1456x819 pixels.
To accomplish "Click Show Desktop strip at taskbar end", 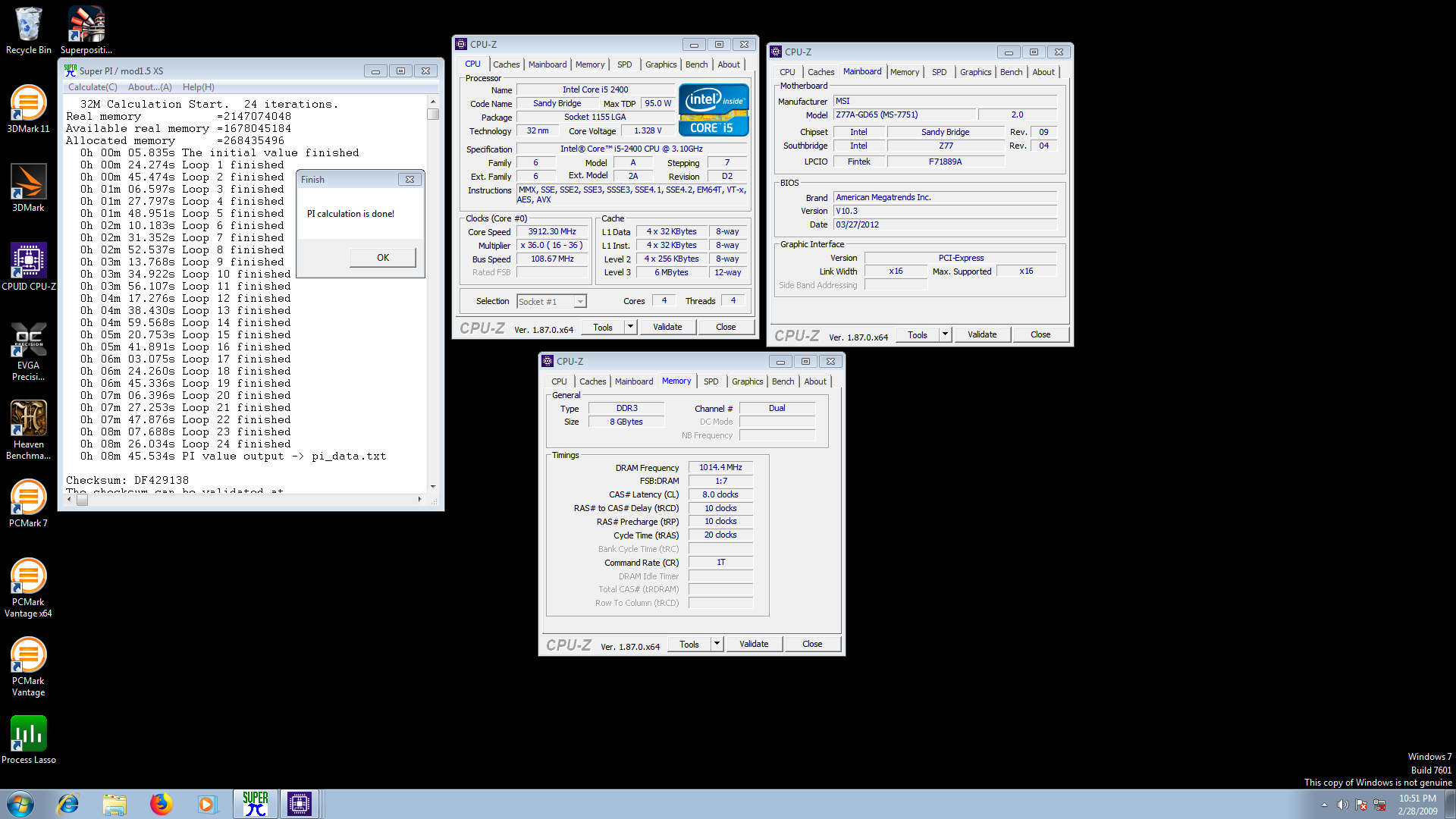I will point(1450,804).
